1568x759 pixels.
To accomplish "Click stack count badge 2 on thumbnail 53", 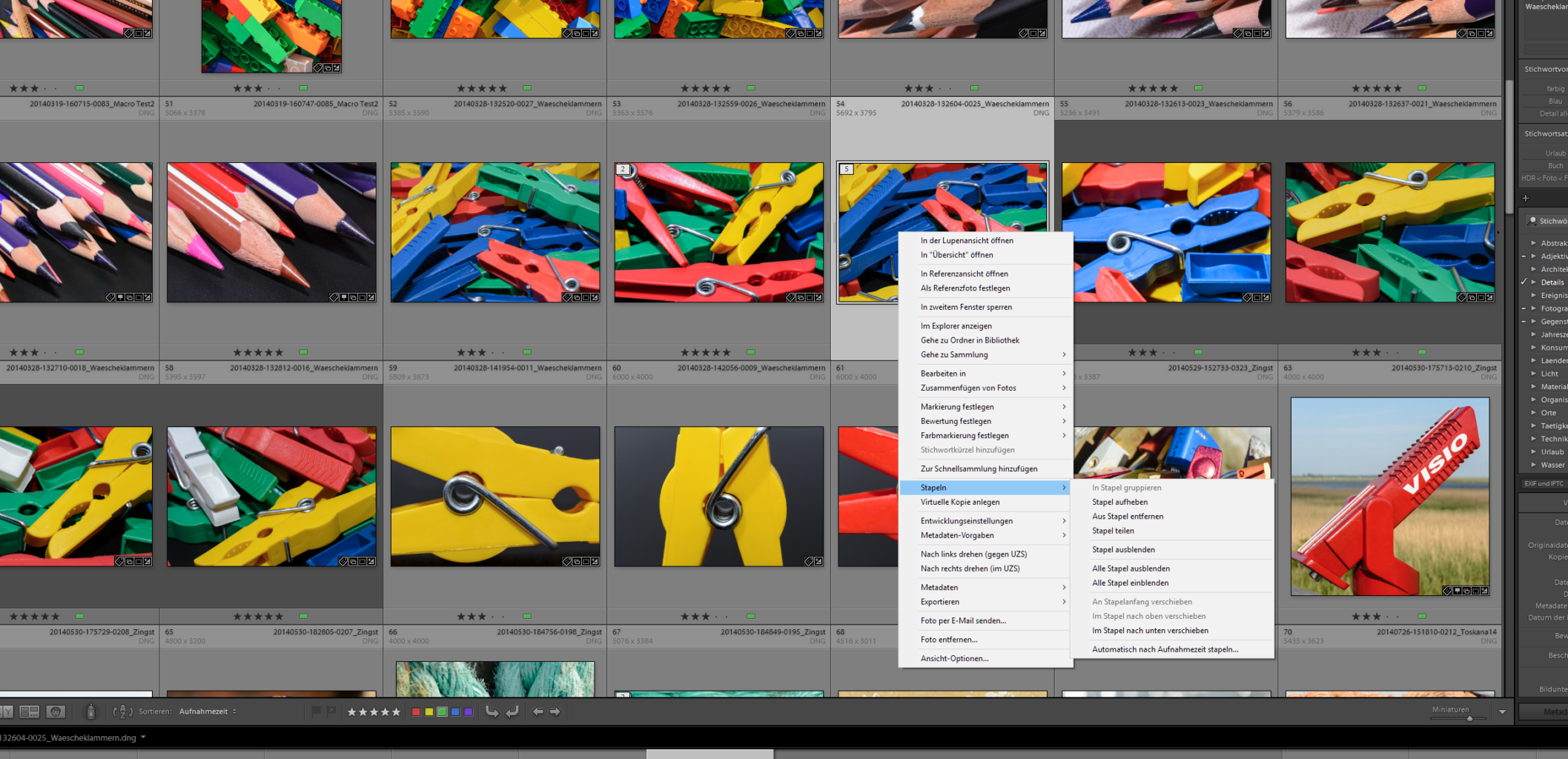I will click(x=623, y=169).
